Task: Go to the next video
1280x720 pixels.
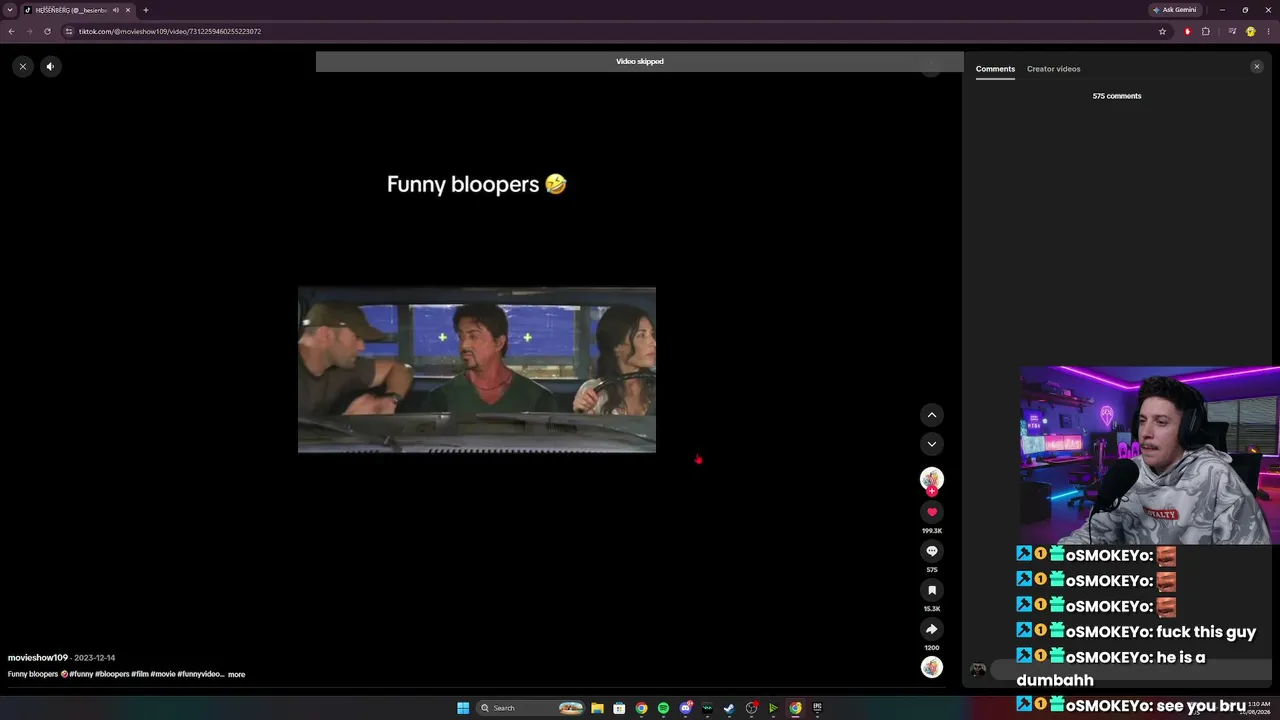Action: 932,444
